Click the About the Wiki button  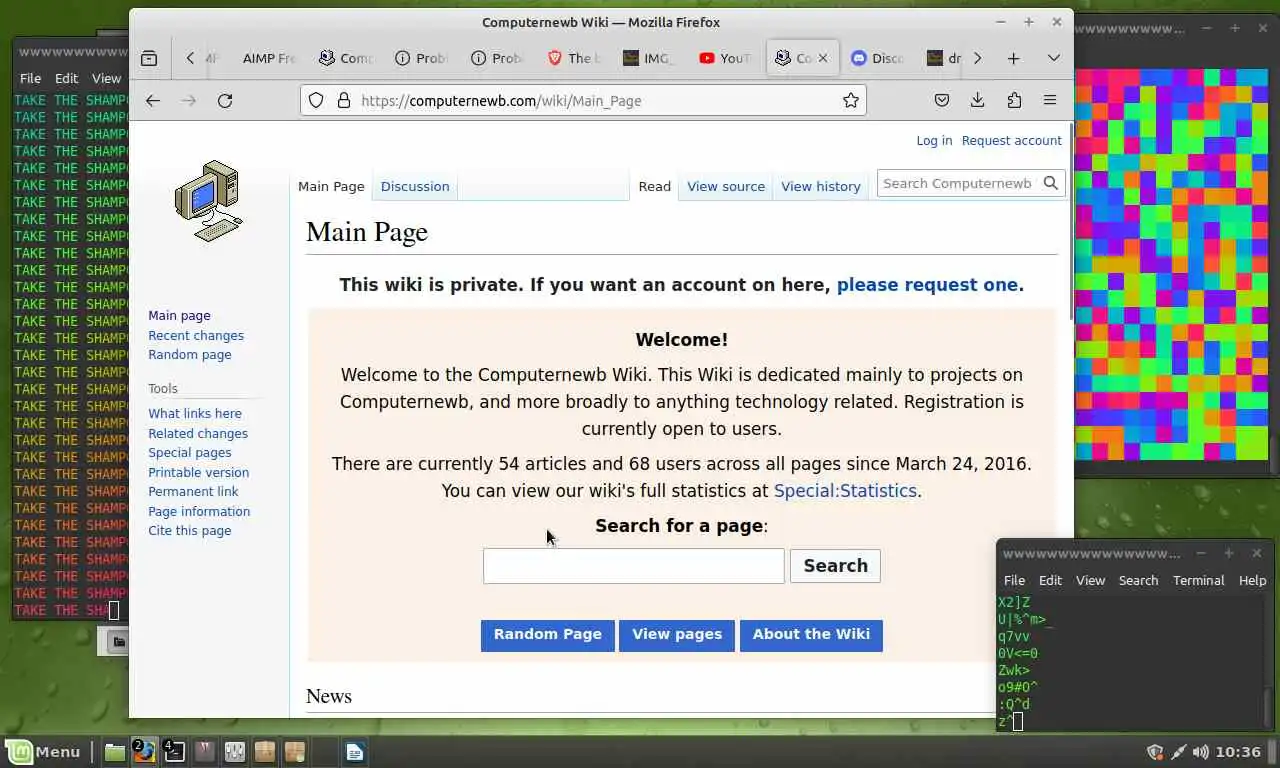click(811, 635)
